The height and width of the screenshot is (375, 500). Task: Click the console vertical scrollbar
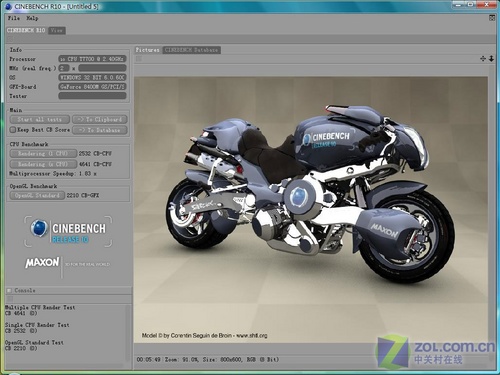128,333
